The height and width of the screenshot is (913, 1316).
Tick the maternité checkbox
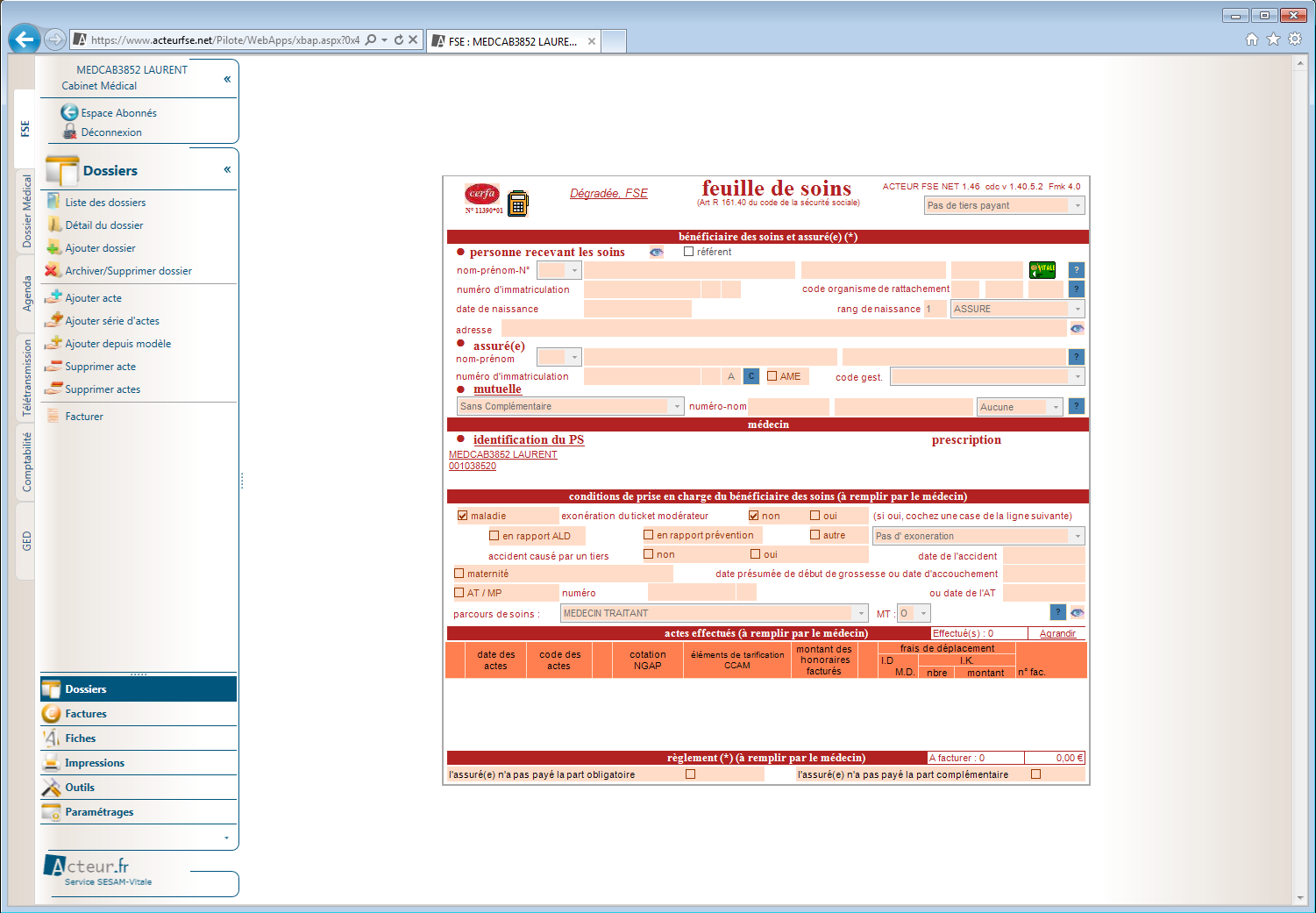point(459,574)
